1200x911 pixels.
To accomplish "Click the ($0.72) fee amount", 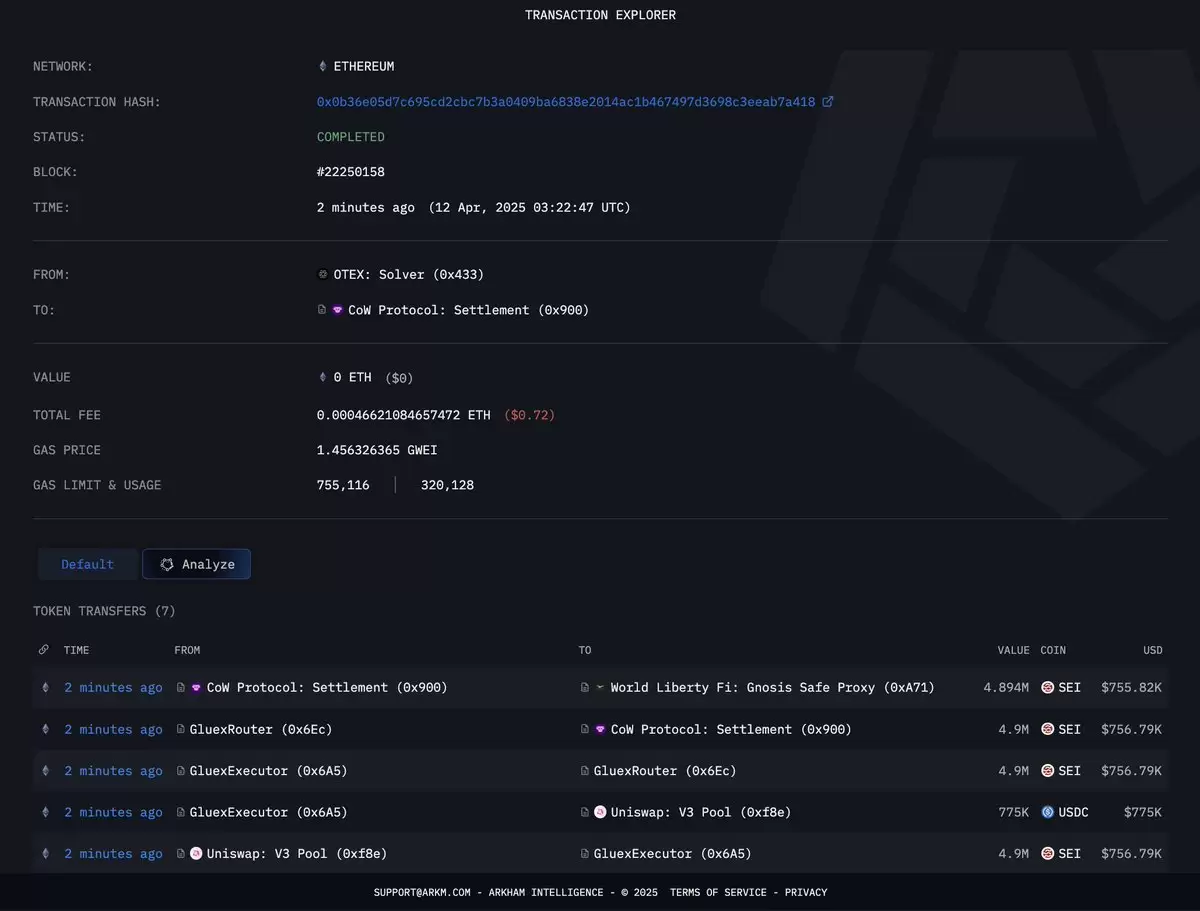I will 529,415.
